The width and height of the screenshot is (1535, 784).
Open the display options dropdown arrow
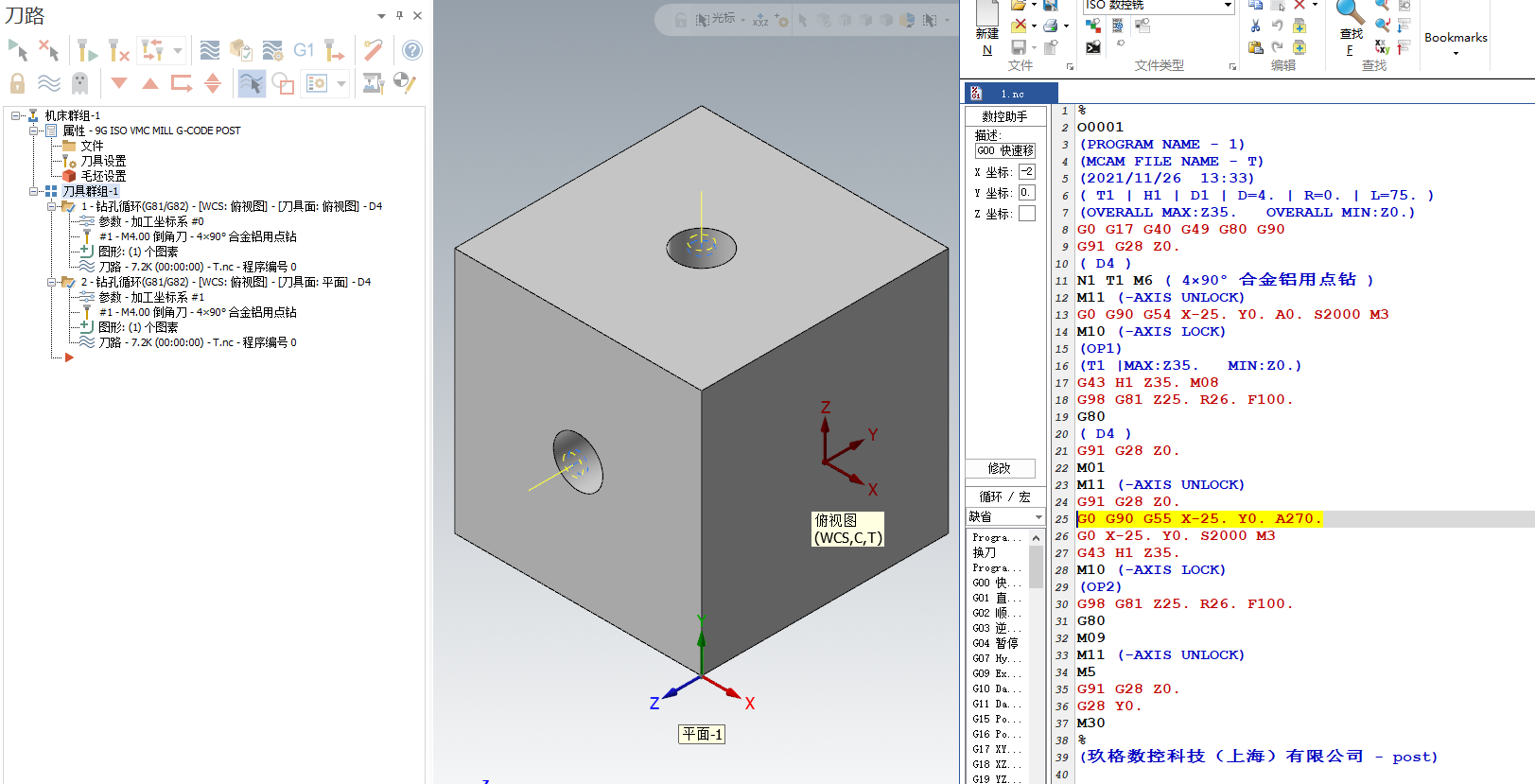[341, 83]
